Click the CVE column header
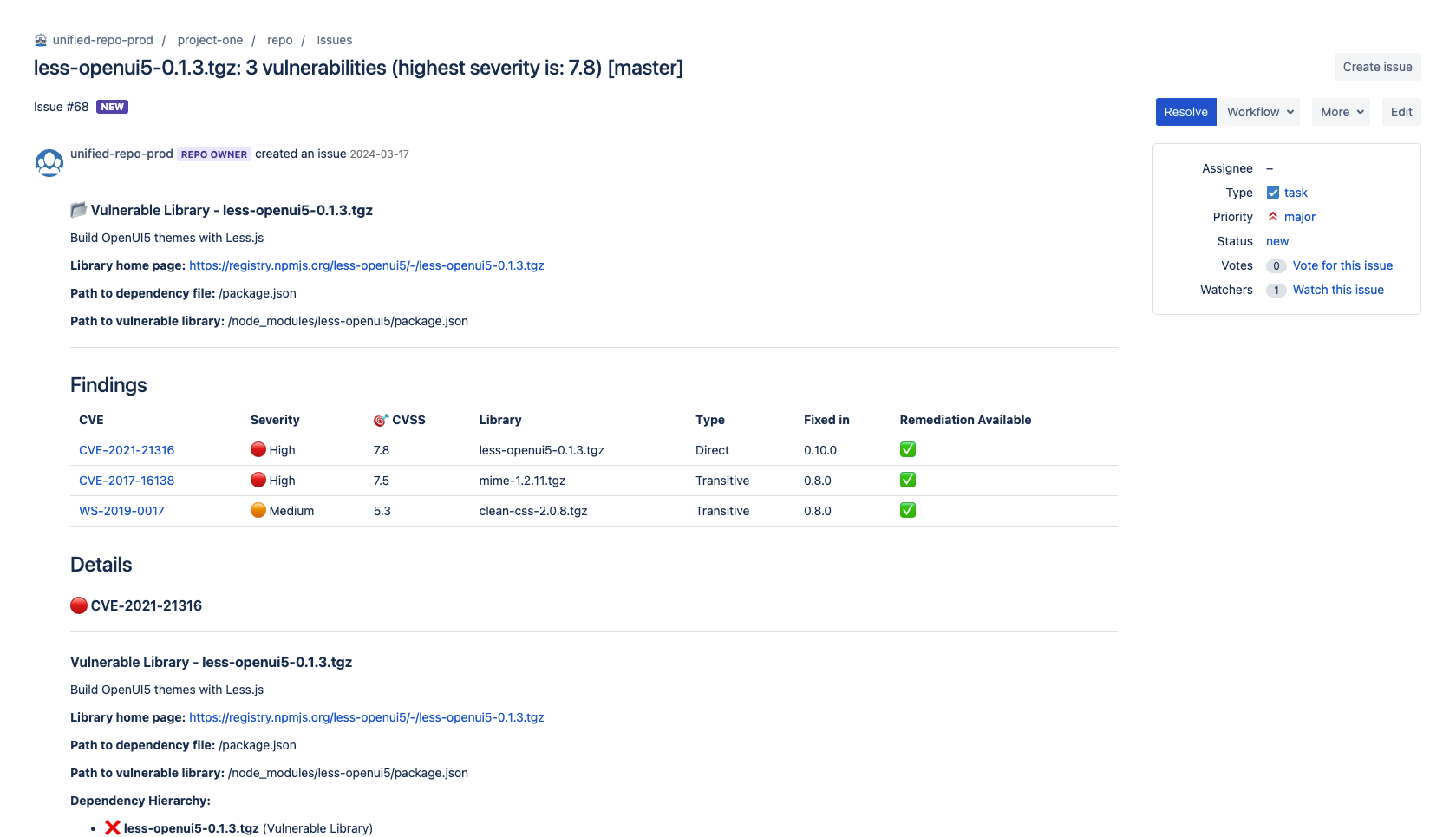The image size is (1456, 837). (x=91, y=420)
